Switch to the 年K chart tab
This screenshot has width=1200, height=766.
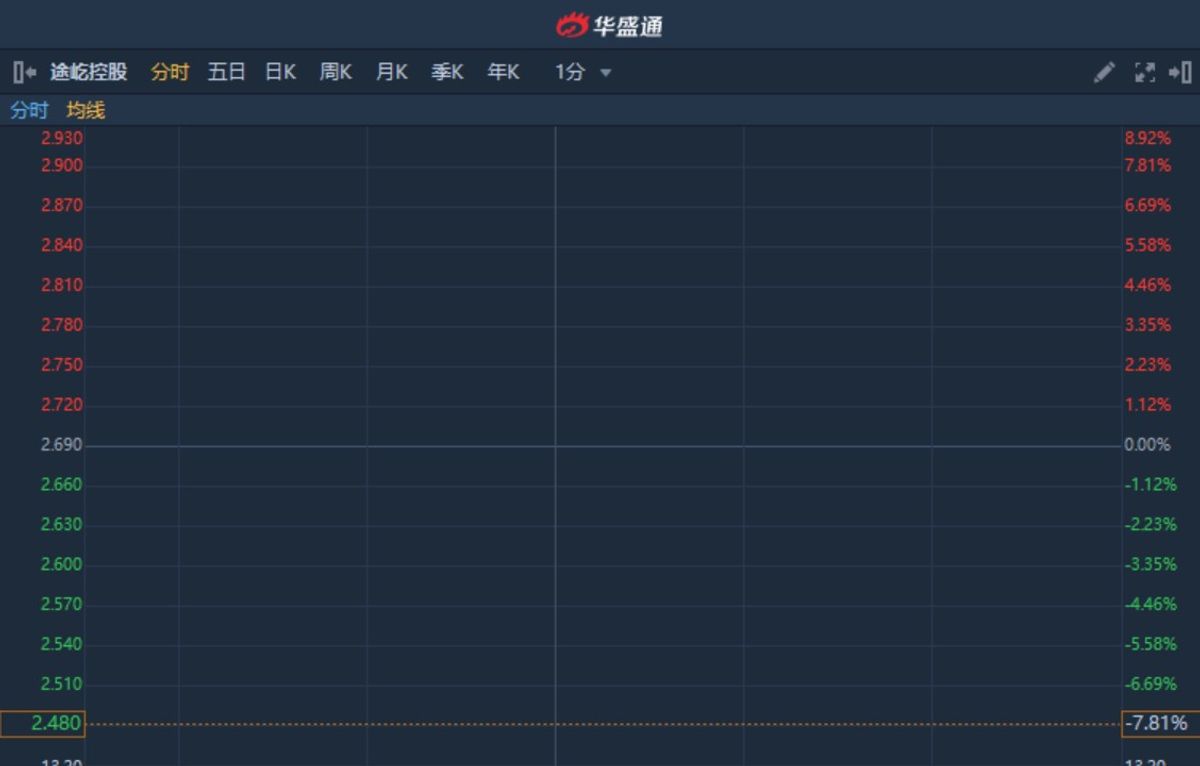[x=503, y=72]
